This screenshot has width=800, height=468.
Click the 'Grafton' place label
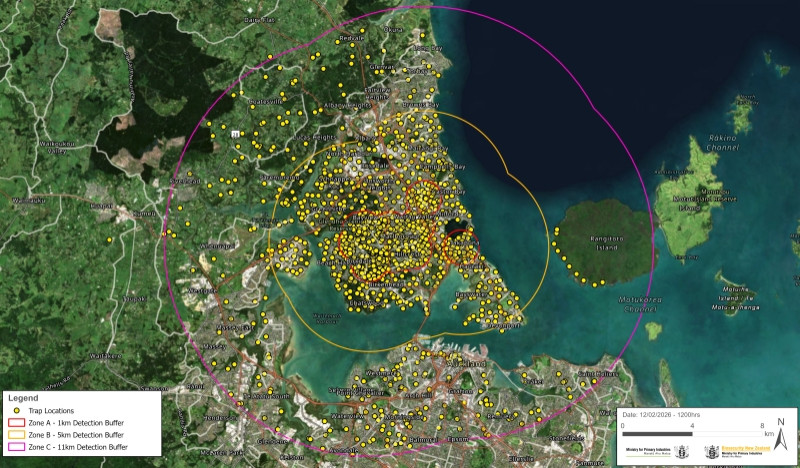click(x=461, y=391)
